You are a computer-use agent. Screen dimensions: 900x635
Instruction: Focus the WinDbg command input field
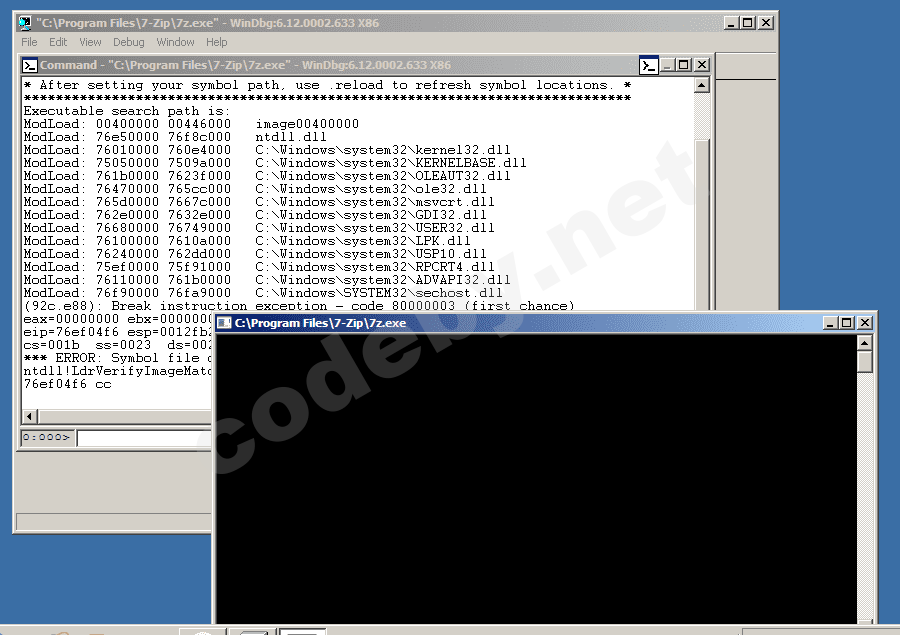coord(145,438)
